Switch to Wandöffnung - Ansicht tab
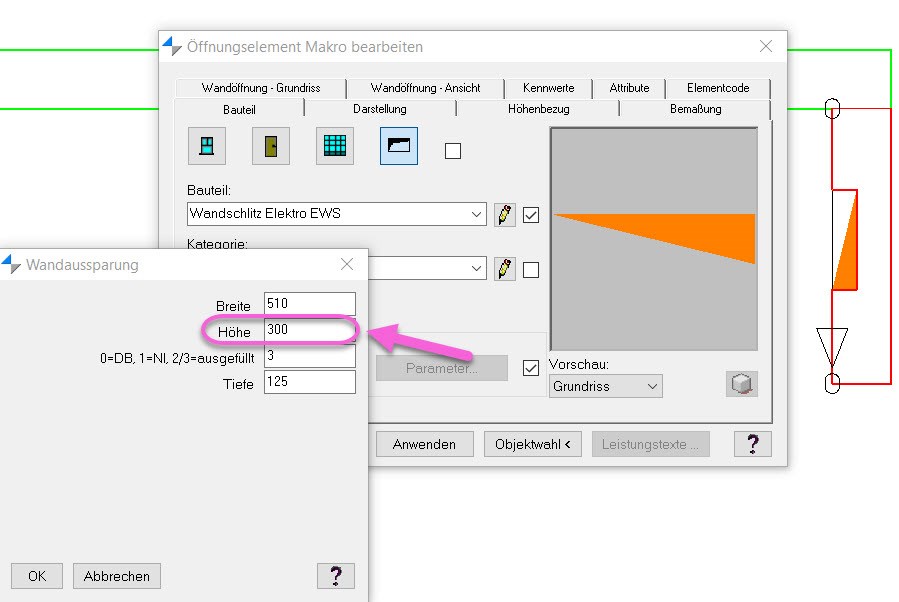This screenshot has width=899, height=602. [x=425, y=88]
